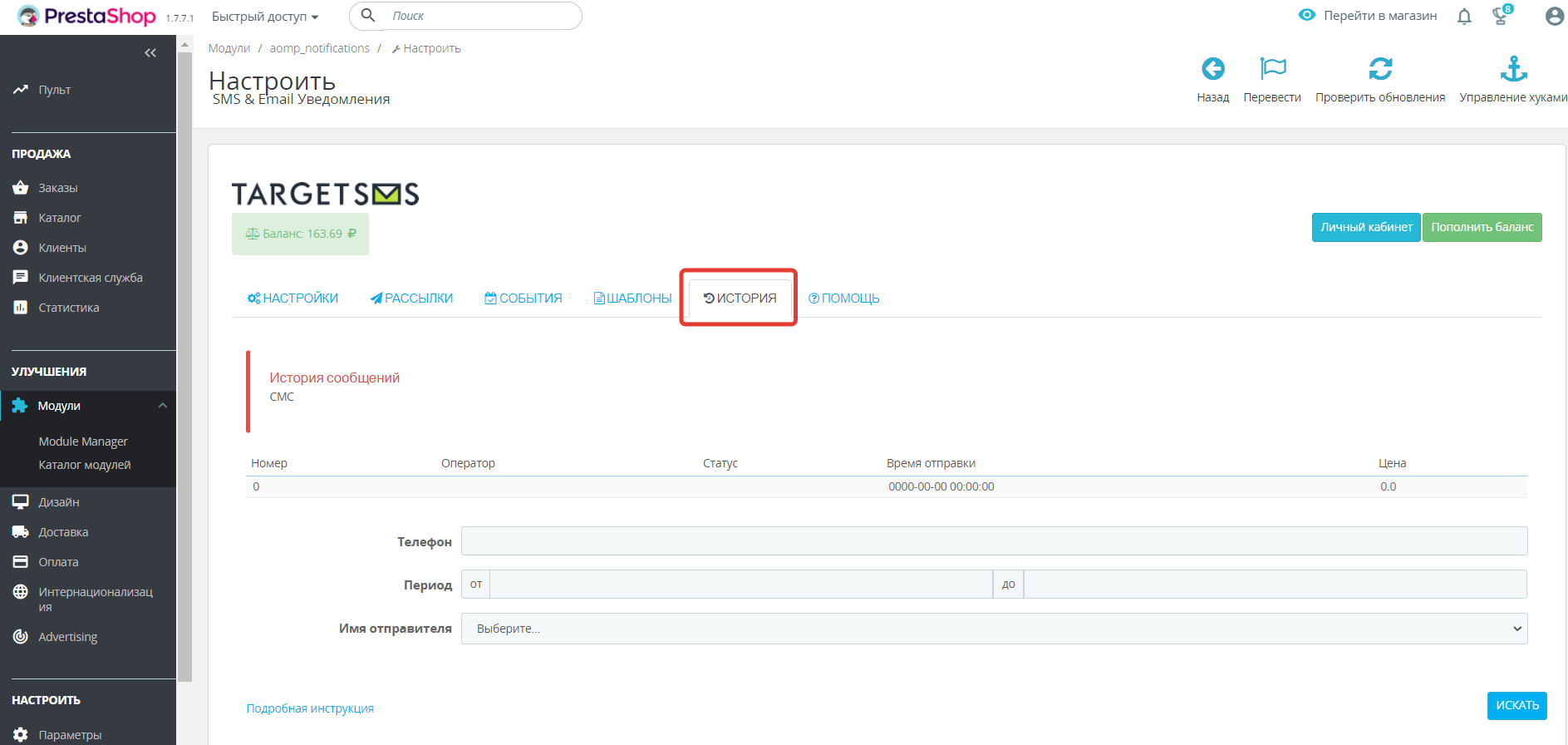Open Имя отправителя dropdown
This screenshot has width=1568, height=745.
coord(994,629)
